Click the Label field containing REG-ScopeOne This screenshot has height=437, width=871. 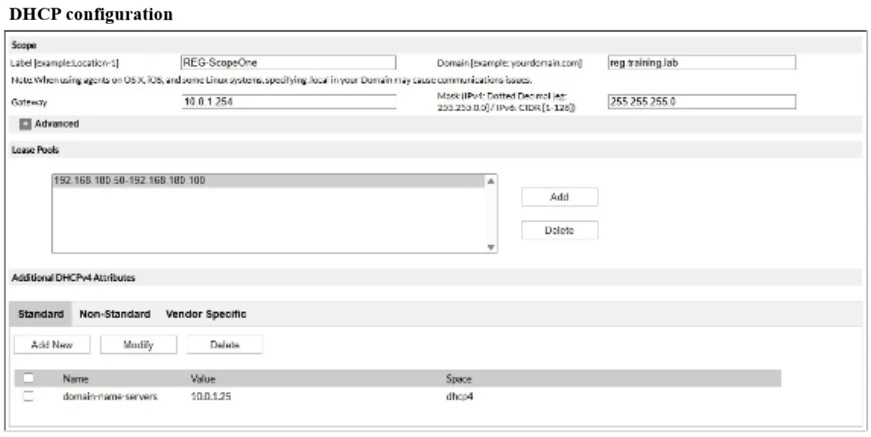288,63
